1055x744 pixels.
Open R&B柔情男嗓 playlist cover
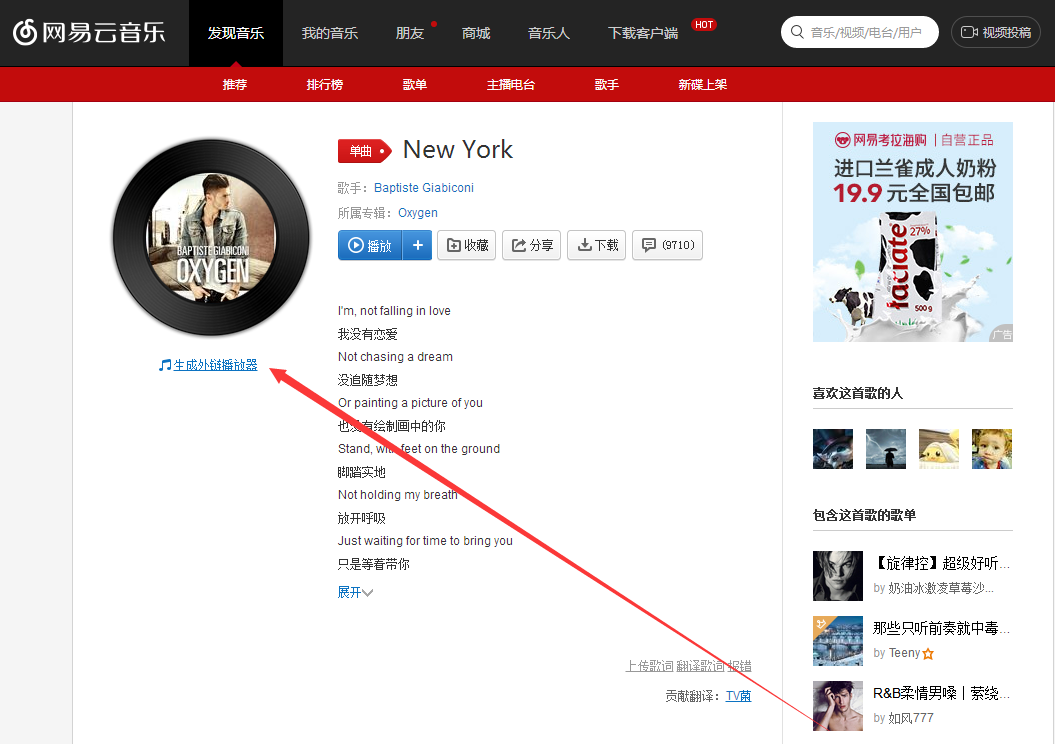838,706
